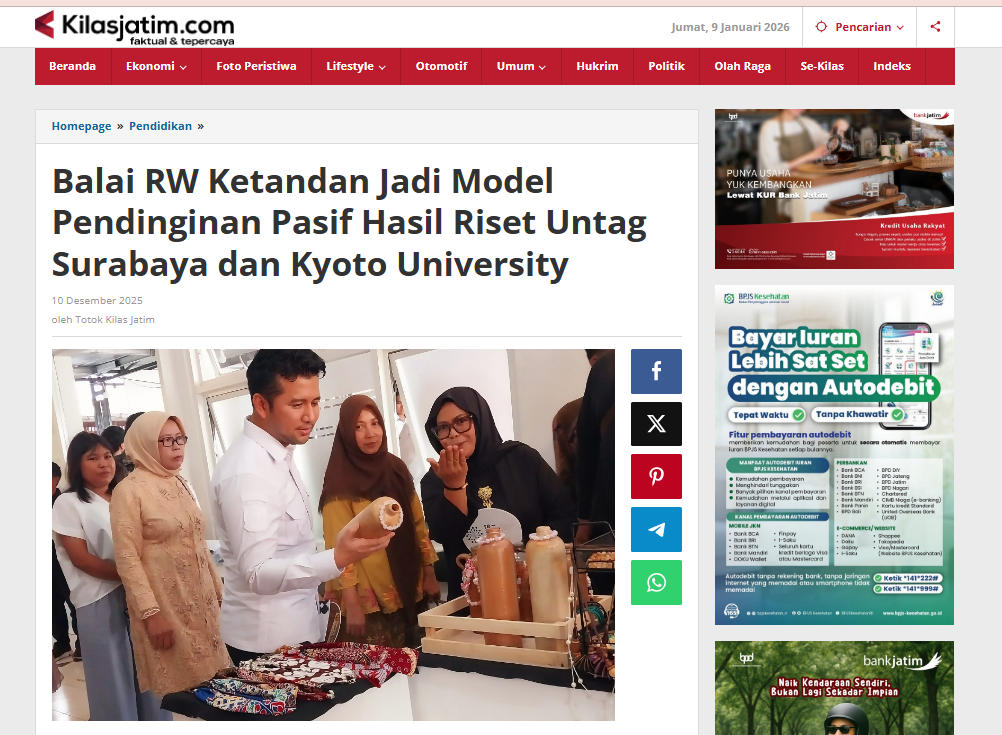1002x735 pixels.
Task: Open the Otomotif menu item
Action: 441,66
